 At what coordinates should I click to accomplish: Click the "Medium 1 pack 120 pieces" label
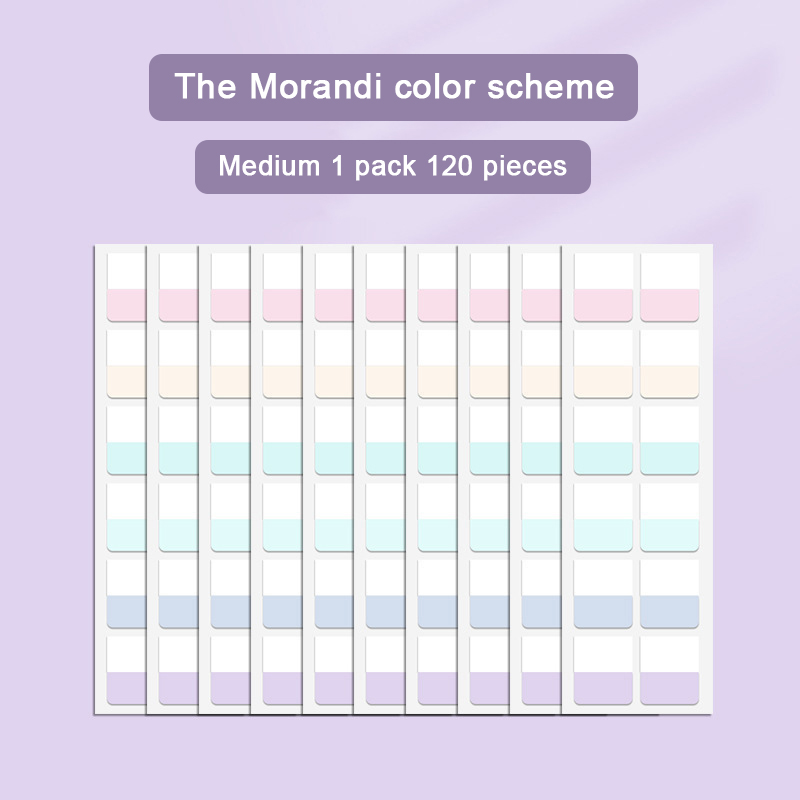tap(392, 166)
